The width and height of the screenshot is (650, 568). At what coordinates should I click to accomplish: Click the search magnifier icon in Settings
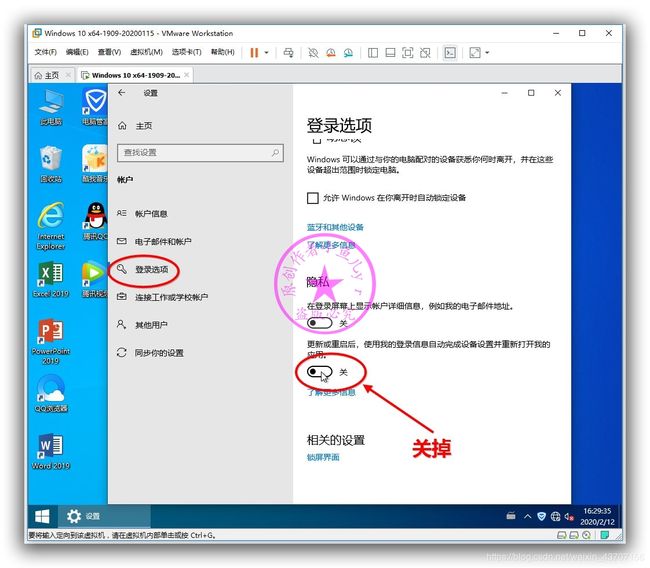click(x=275, y=153)
